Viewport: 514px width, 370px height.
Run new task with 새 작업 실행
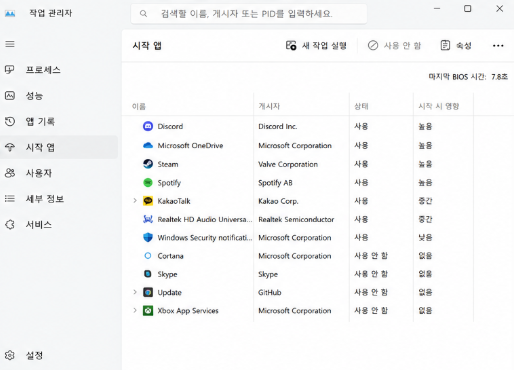point(316,45)
